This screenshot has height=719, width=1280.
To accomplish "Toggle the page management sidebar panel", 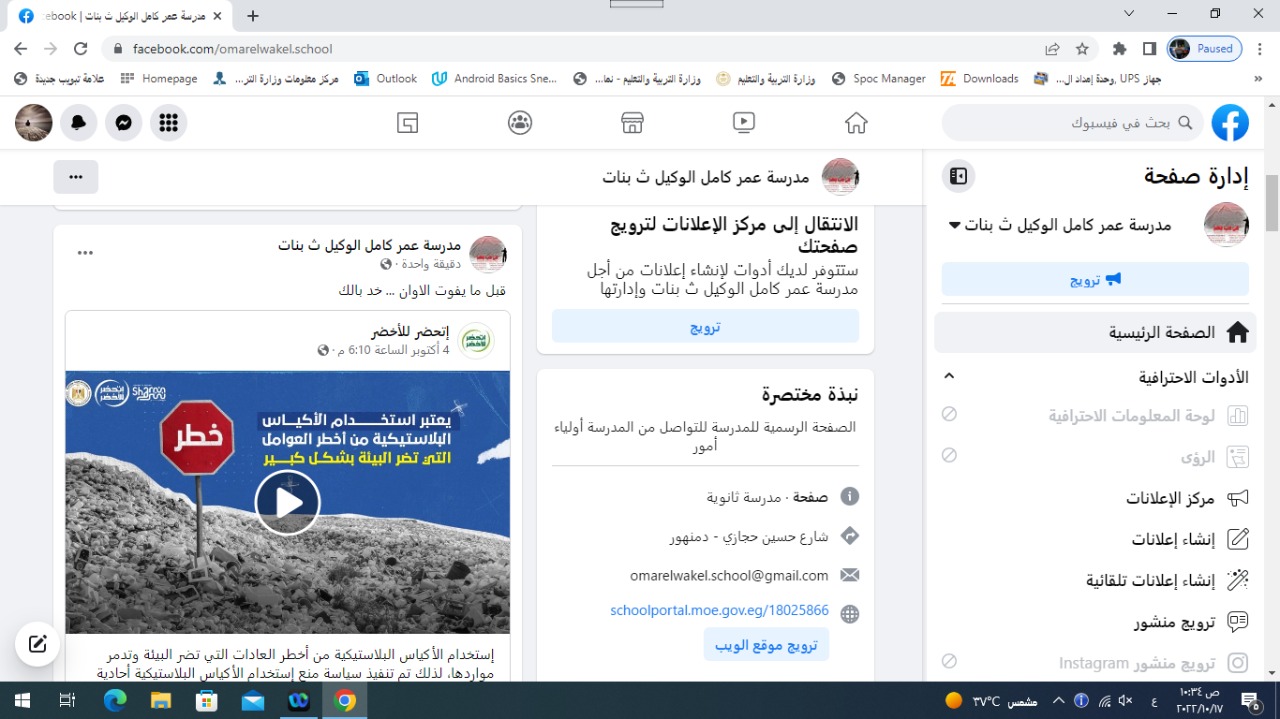I will (x=958, y=177).
